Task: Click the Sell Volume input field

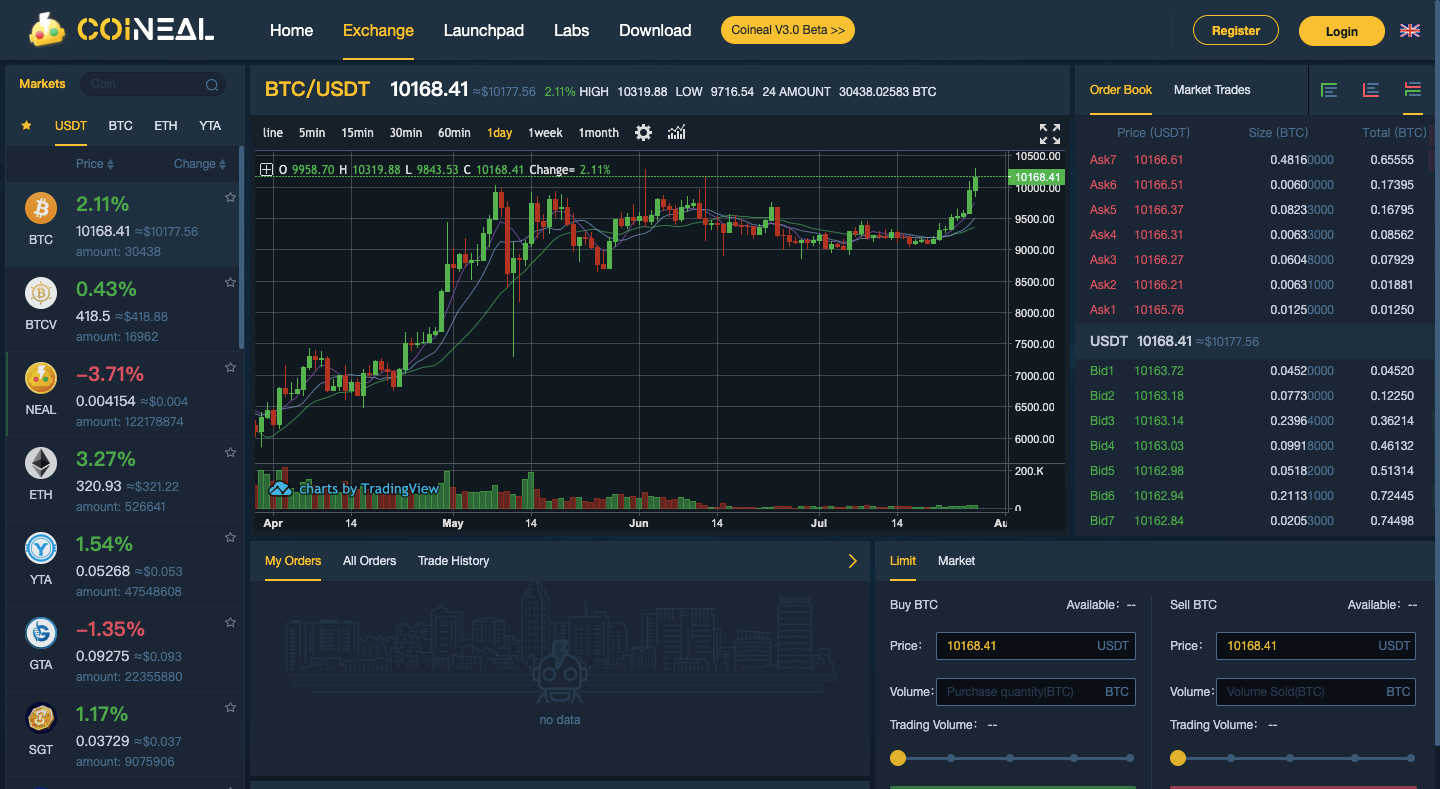Action: click(1316, 692)
